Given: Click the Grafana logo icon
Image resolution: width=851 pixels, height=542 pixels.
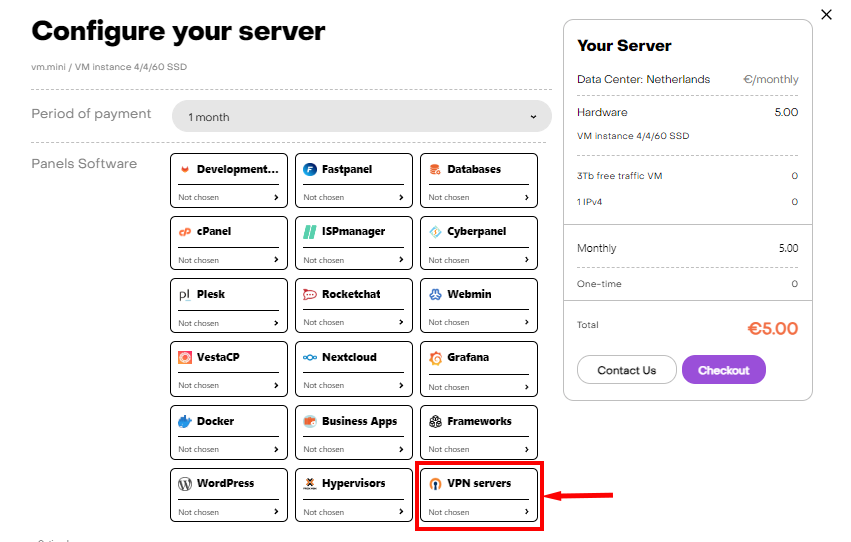Looking at the screenshot, I should tap(435, 358).
